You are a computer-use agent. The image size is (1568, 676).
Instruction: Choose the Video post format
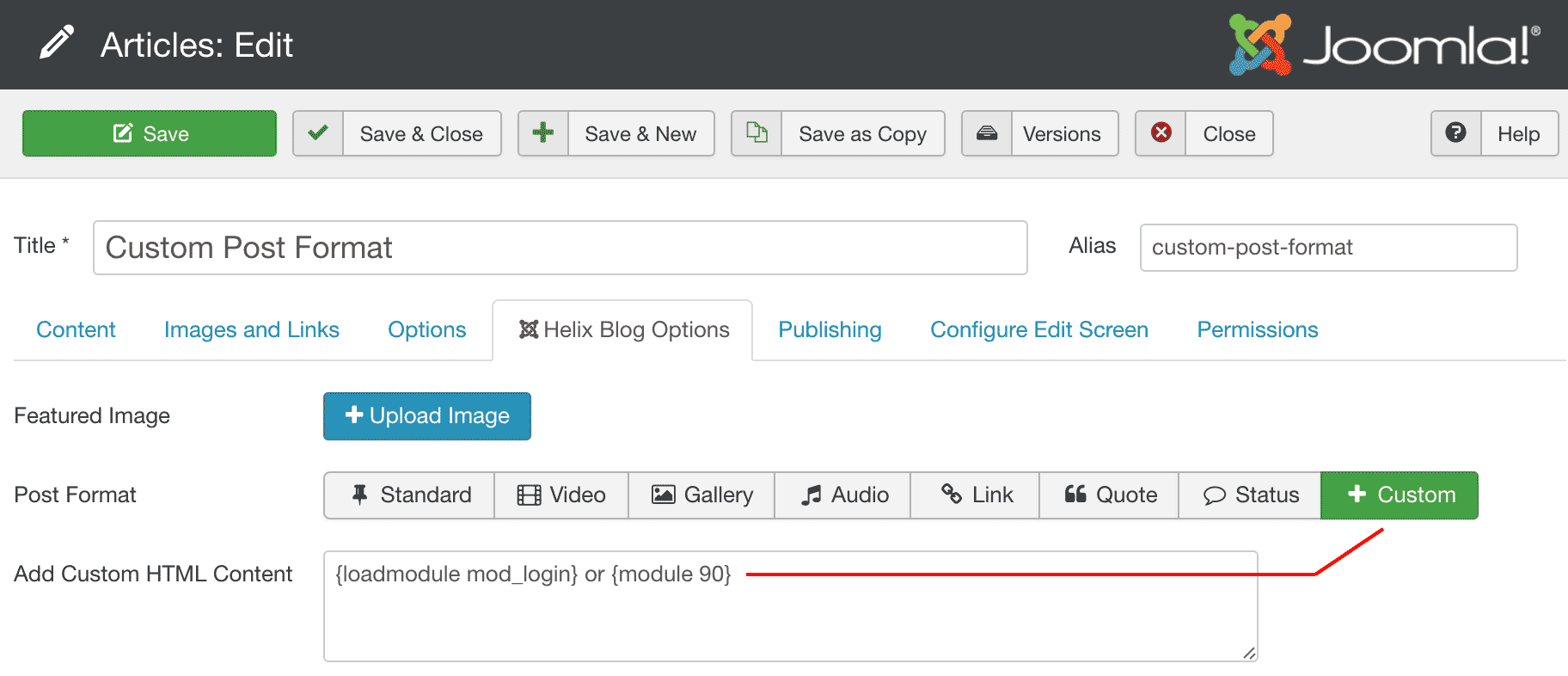pyautogui.click(x=561, y=495)
